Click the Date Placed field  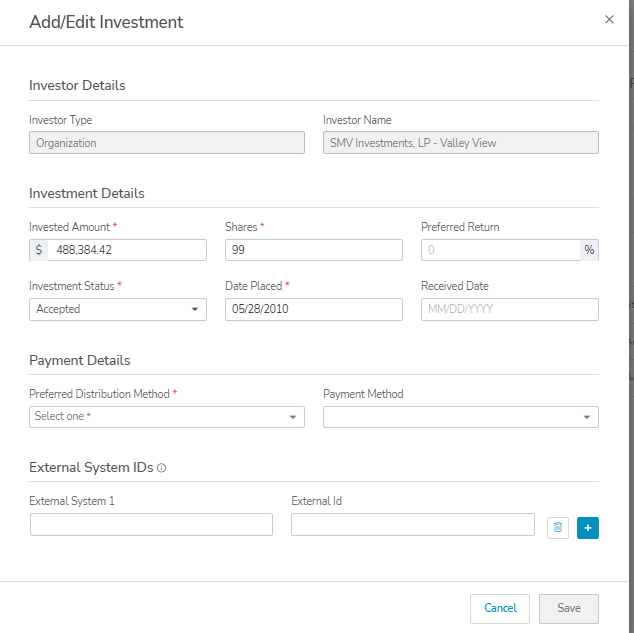[313, 309]
